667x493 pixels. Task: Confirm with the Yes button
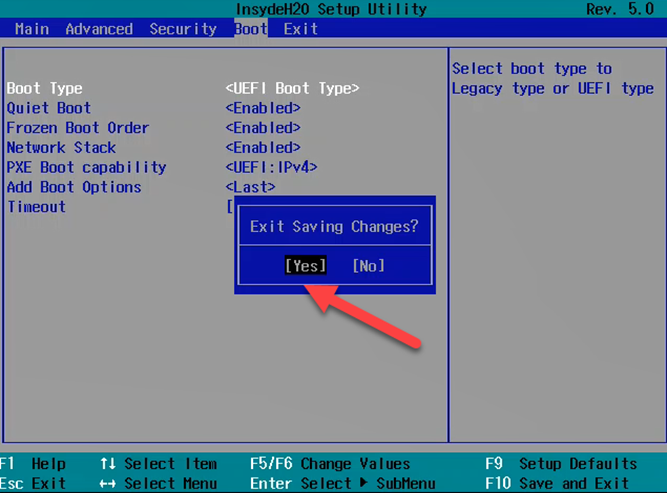305,265
